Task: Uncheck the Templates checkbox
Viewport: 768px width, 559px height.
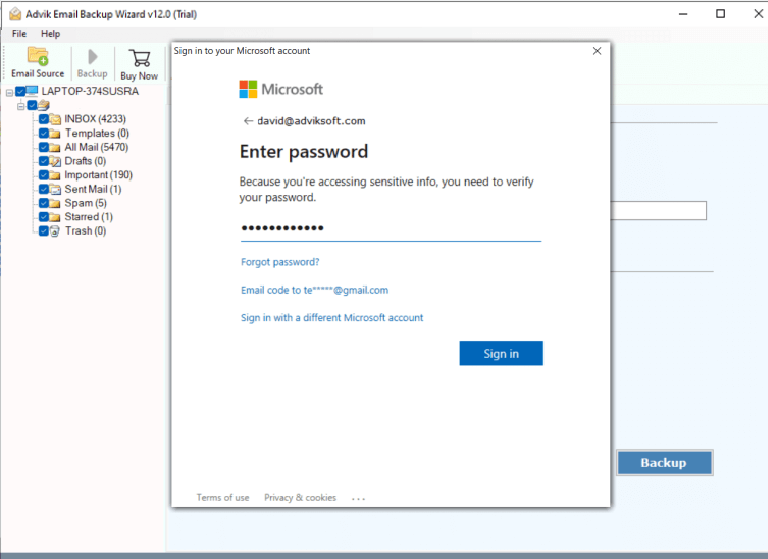Action: (44, 133)
